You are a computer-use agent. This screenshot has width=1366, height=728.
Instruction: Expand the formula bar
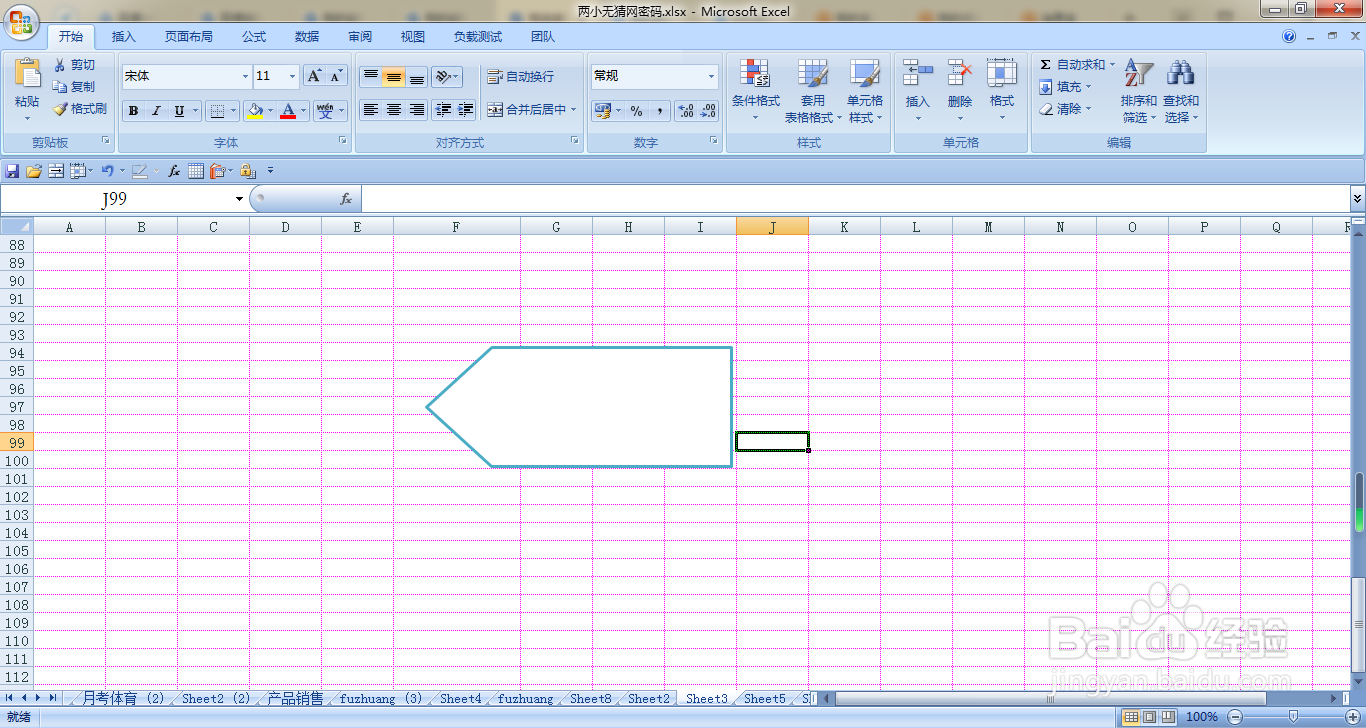click(x=1357, y=199)
